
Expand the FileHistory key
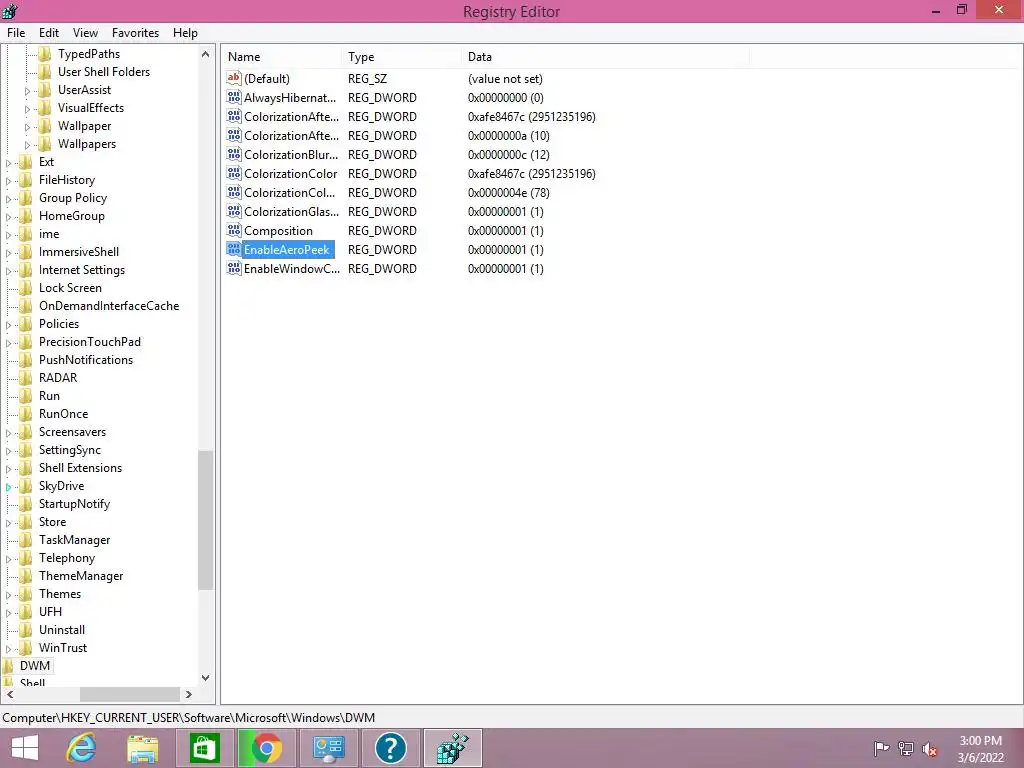[8, 180]
